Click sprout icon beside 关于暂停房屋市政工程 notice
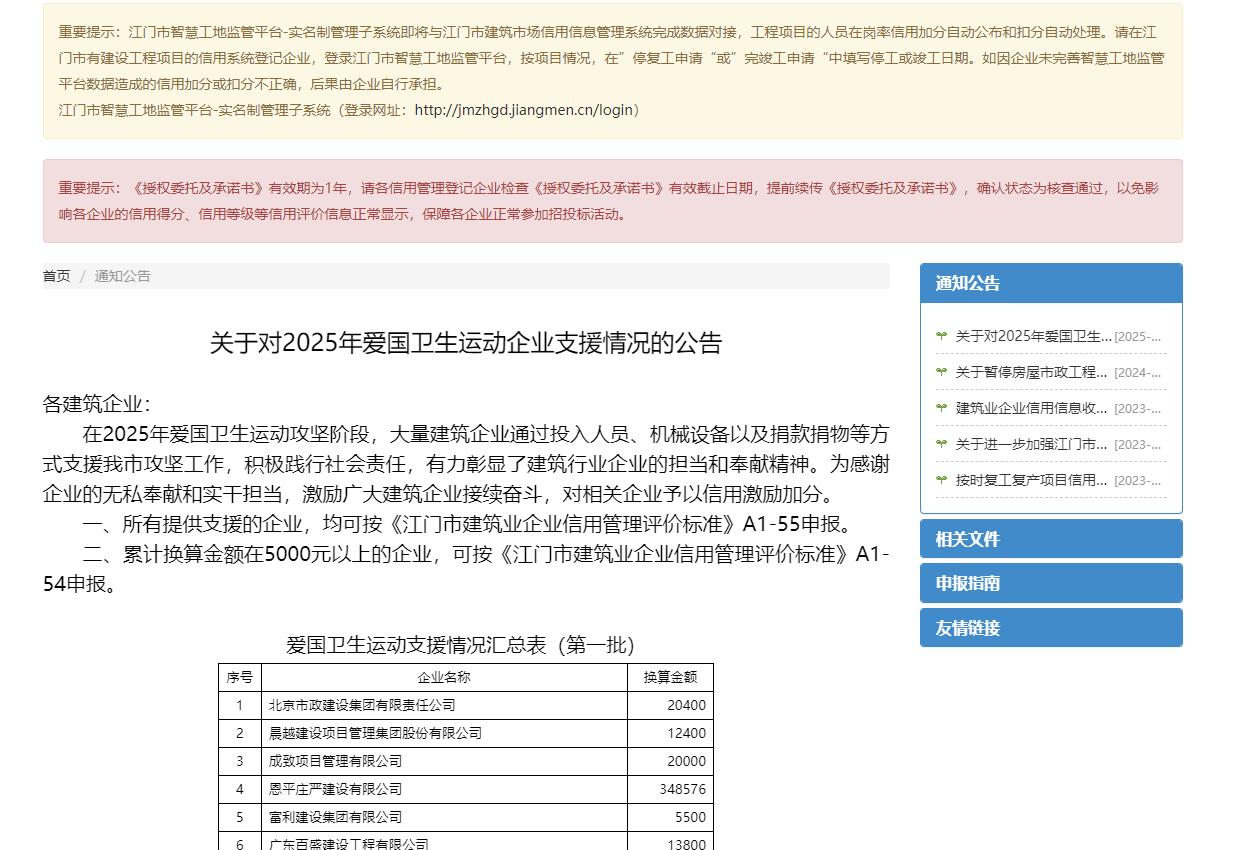 pos(941,372)
